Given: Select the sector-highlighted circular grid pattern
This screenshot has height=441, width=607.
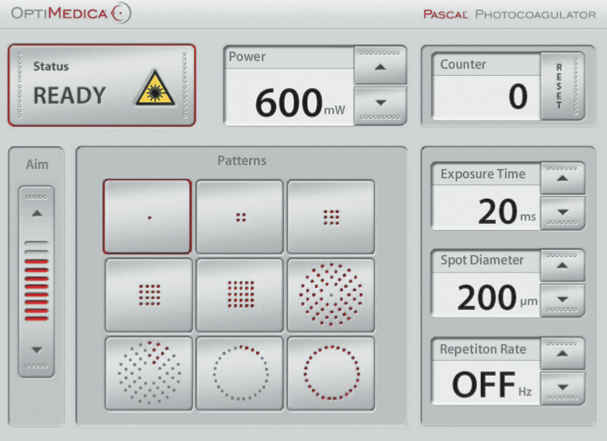Looking at the screenshot, I should (x=149, y=373).
